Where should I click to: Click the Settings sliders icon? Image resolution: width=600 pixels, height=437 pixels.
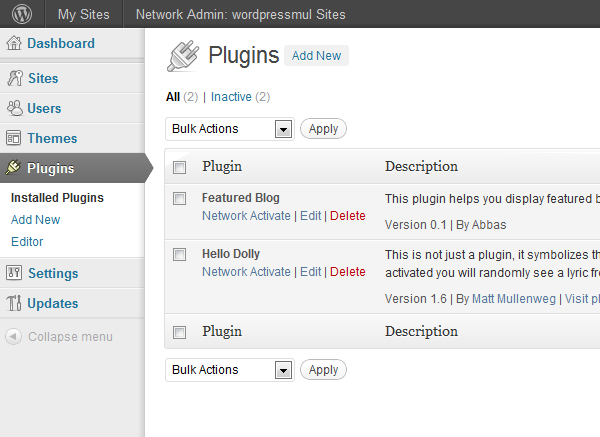point(14,273)
